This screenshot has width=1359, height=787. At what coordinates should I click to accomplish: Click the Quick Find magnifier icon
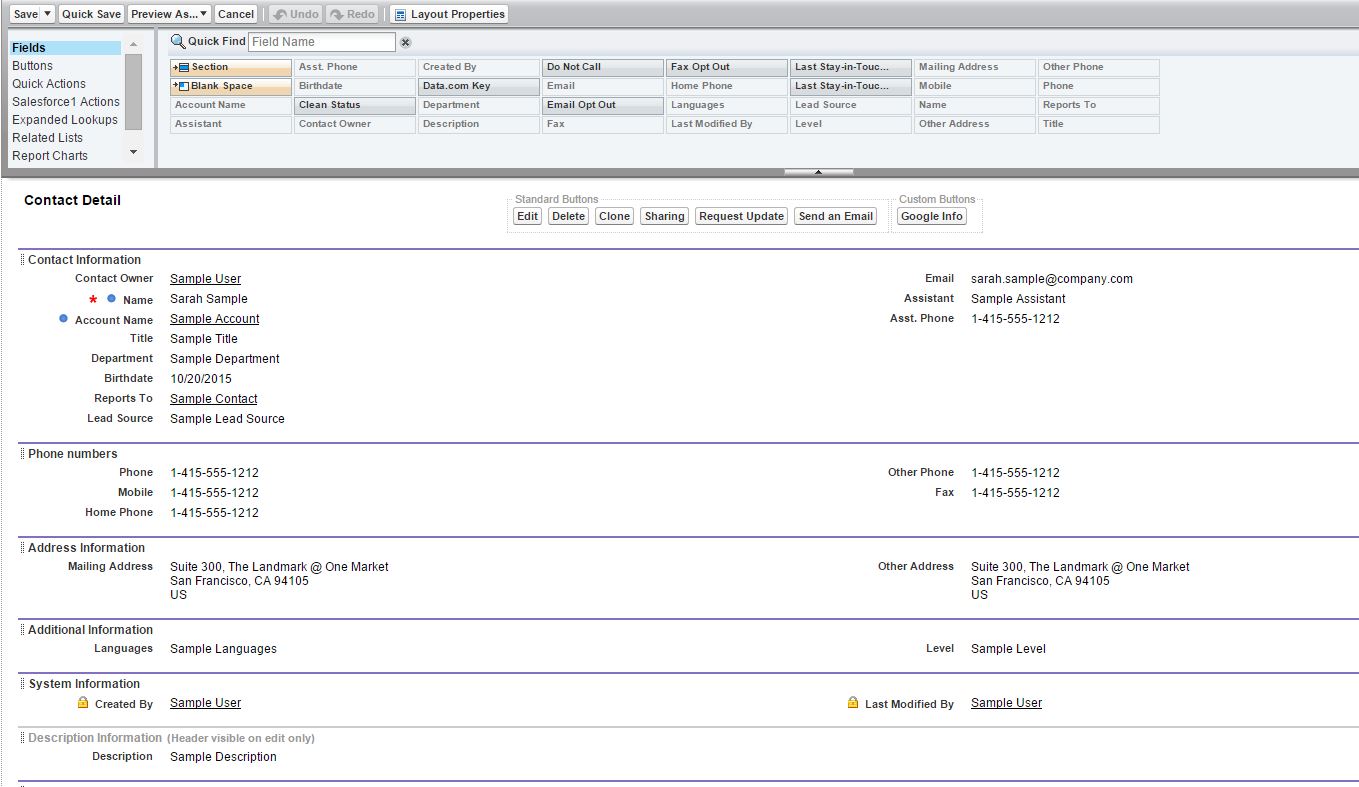(x=178, y=41)
